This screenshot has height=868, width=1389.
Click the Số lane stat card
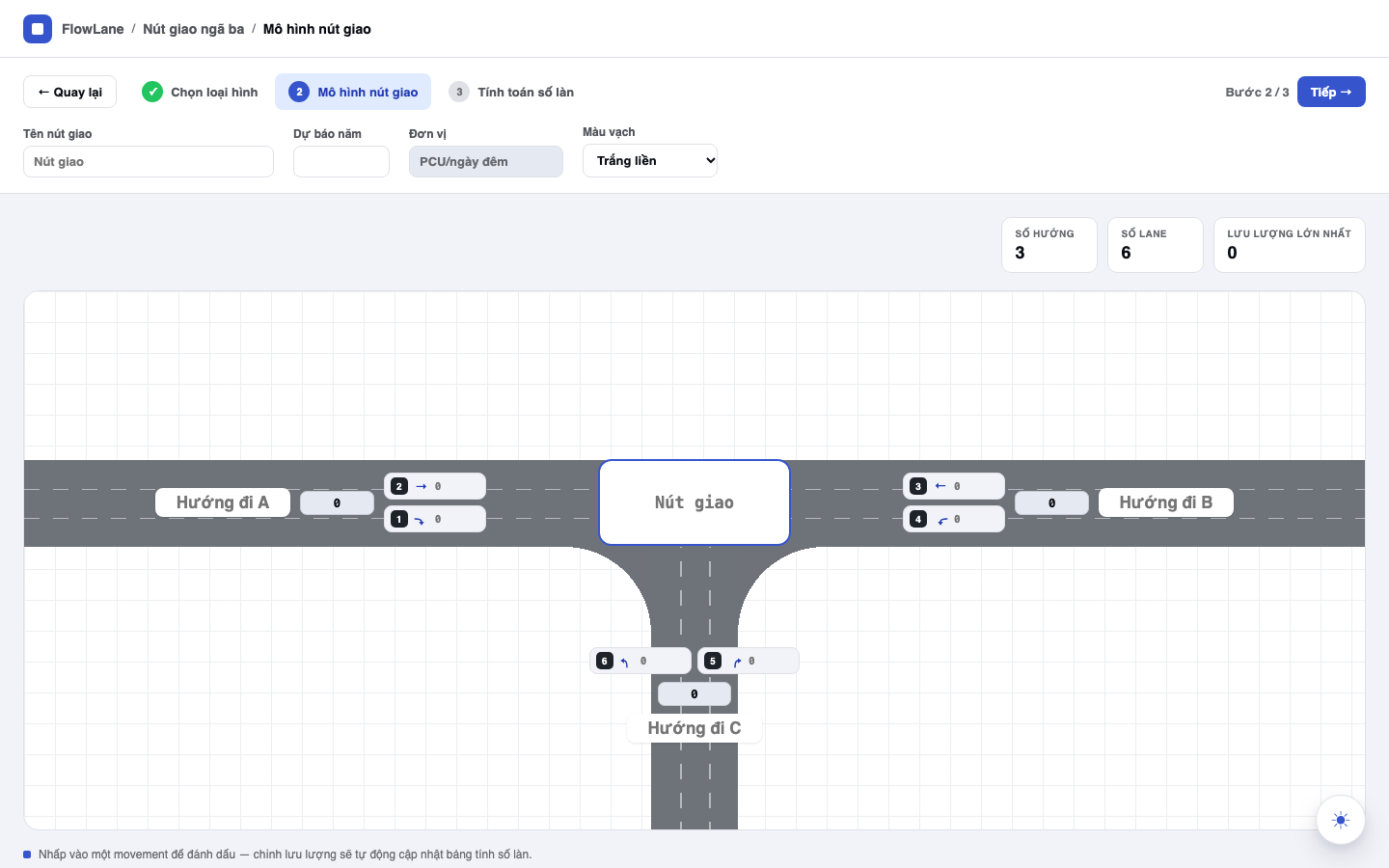tap(1156, 245)
